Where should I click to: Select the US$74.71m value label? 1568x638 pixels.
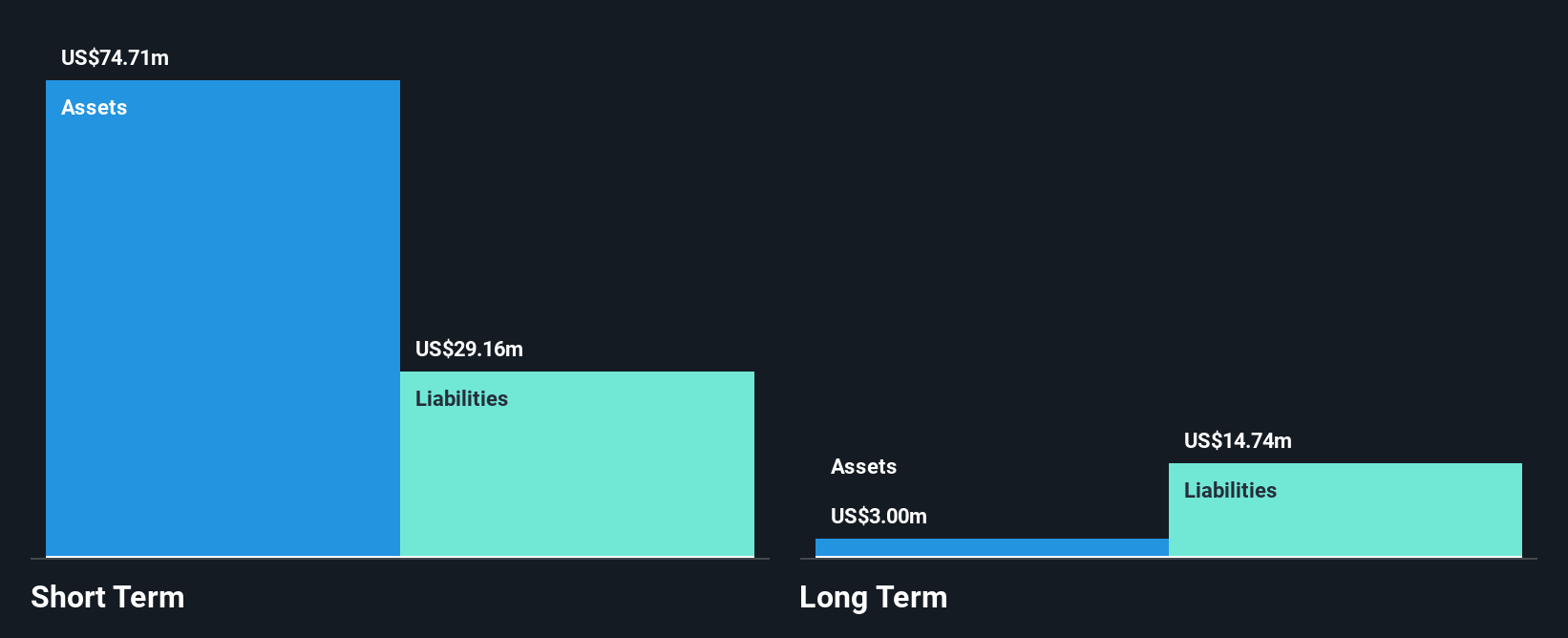pos(115,57)
